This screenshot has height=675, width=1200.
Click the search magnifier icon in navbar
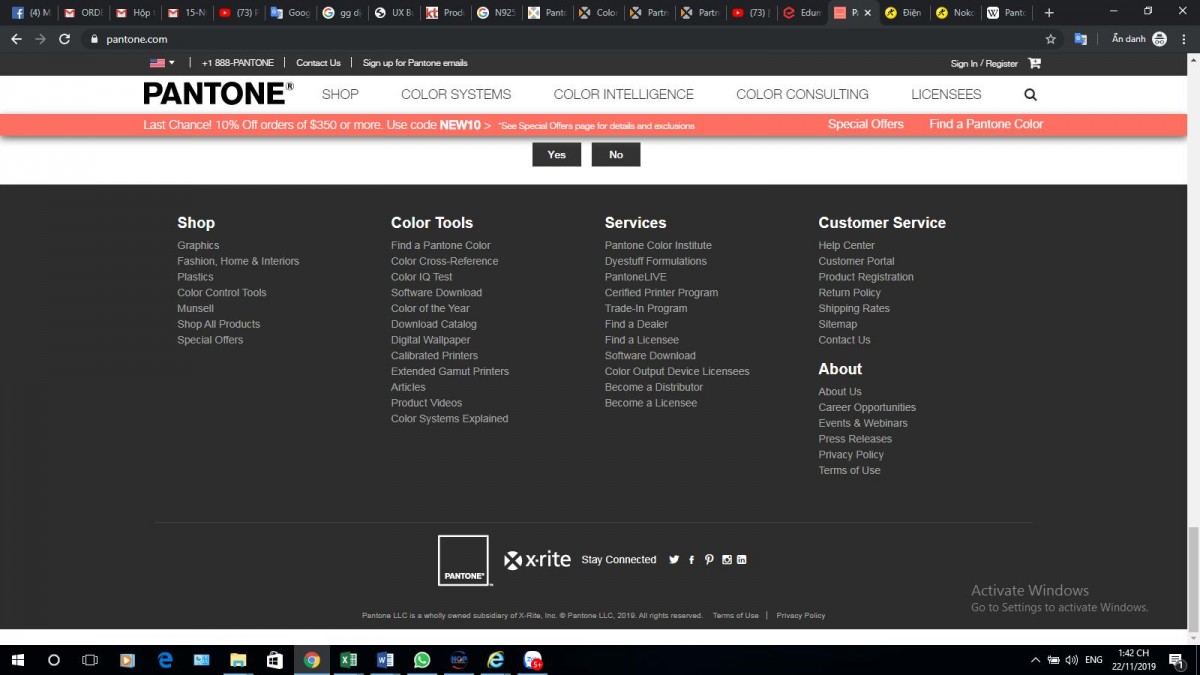click(x=1030, y=95)
